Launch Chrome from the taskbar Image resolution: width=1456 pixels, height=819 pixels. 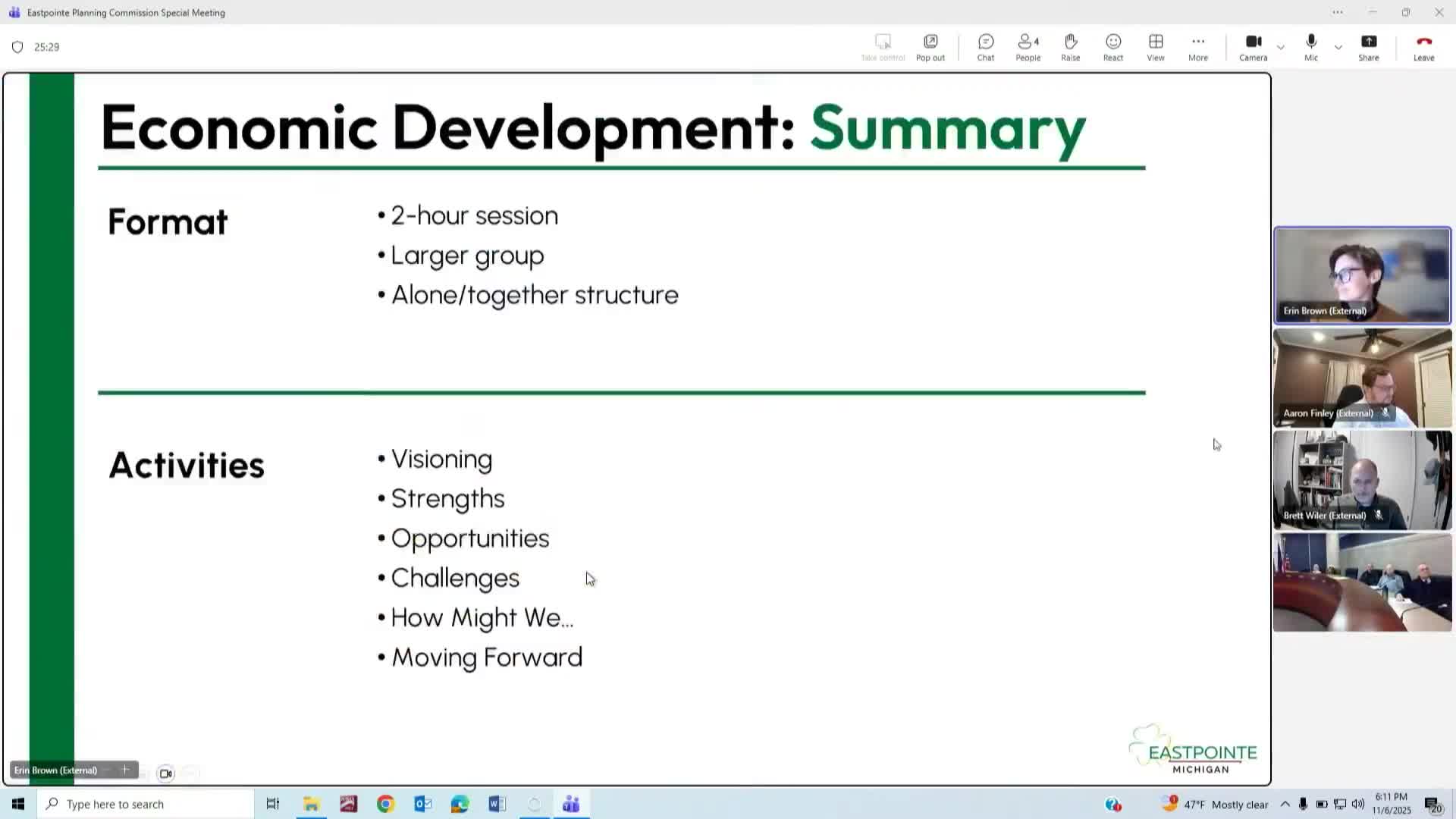[385, 803]
